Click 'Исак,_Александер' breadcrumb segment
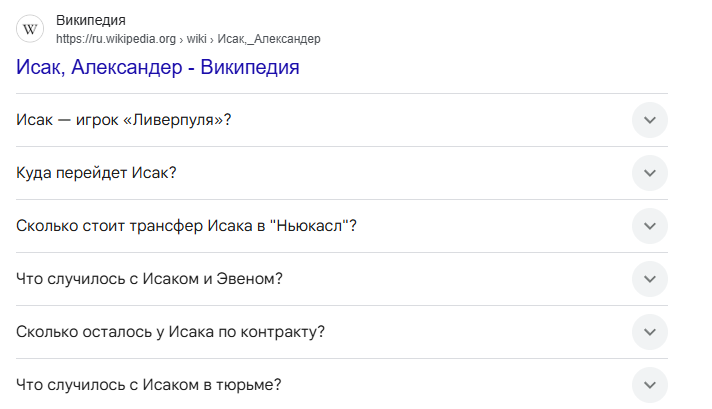This screenshot has height=409, width=712. point(269,39)
